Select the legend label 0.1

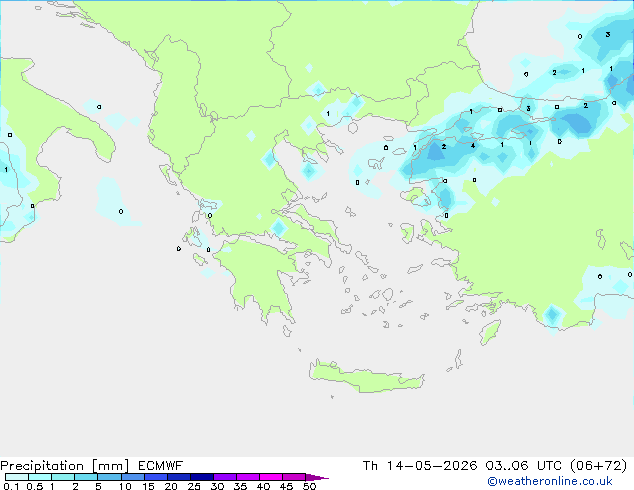[x=11, y=486]
